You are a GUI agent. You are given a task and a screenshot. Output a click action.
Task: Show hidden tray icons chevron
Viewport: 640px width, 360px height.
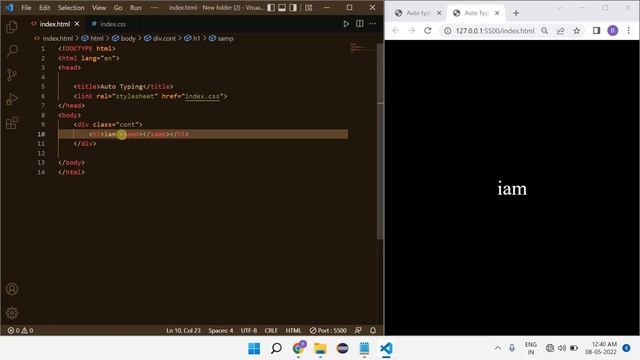click(x=498, y=348)
